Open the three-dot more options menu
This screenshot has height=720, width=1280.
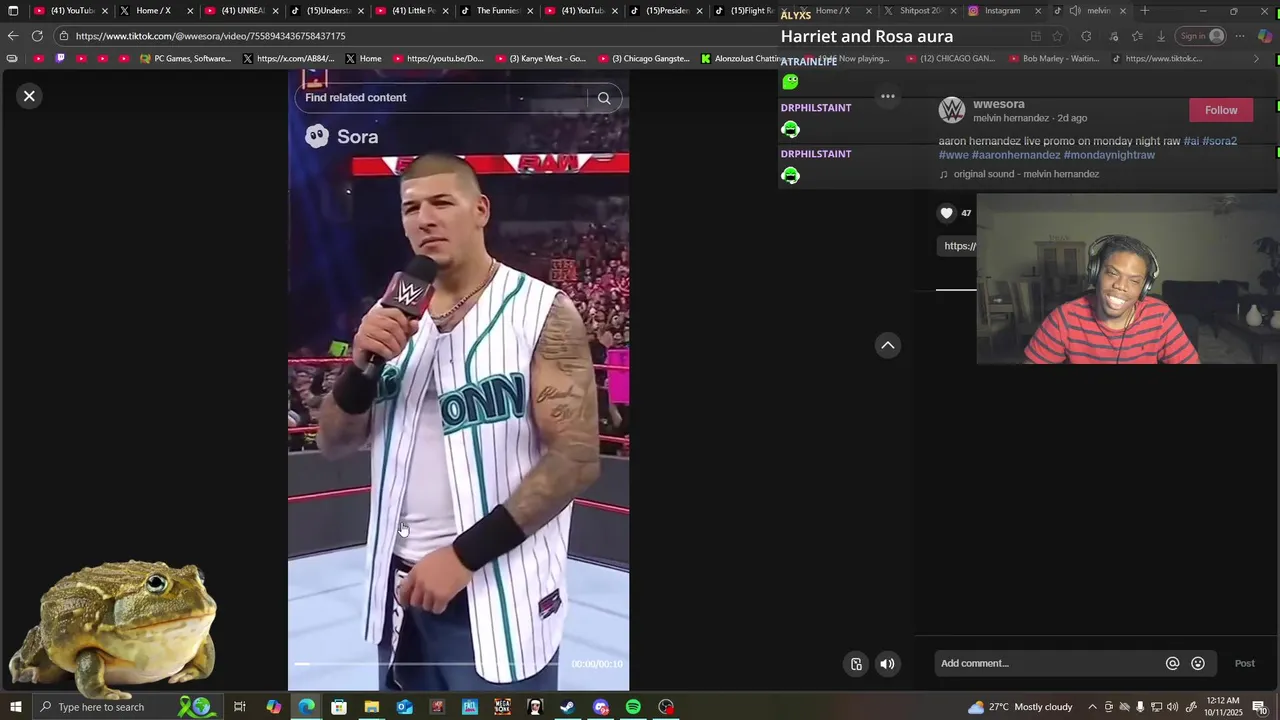(887, 97)
